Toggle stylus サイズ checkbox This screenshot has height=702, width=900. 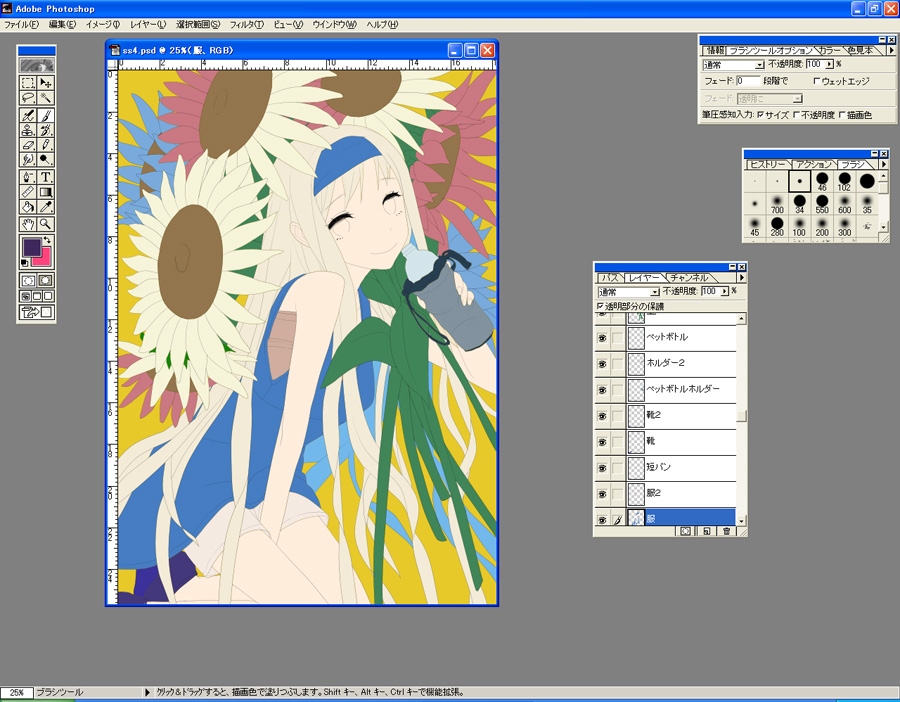coord(760,115)
